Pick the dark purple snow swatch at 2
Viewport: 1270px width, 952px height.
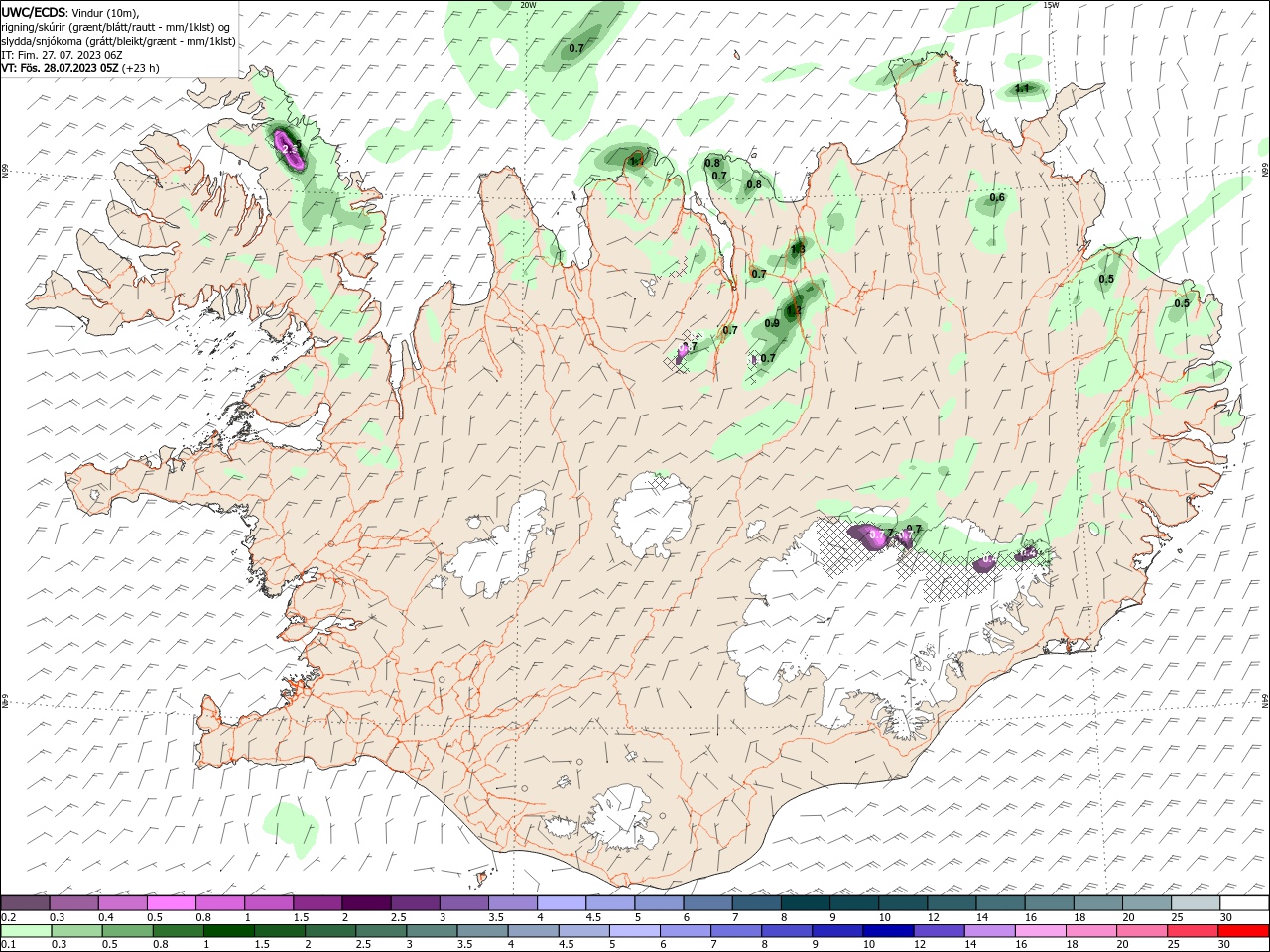coord(366,903)
